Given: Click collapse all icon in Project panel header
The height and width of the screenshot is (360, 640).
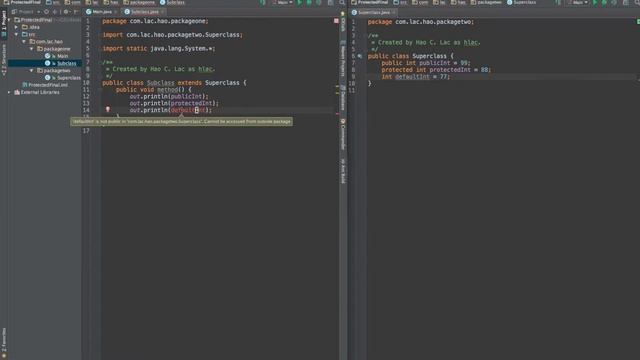Looking at the screenshot, I should coord(55,12).
